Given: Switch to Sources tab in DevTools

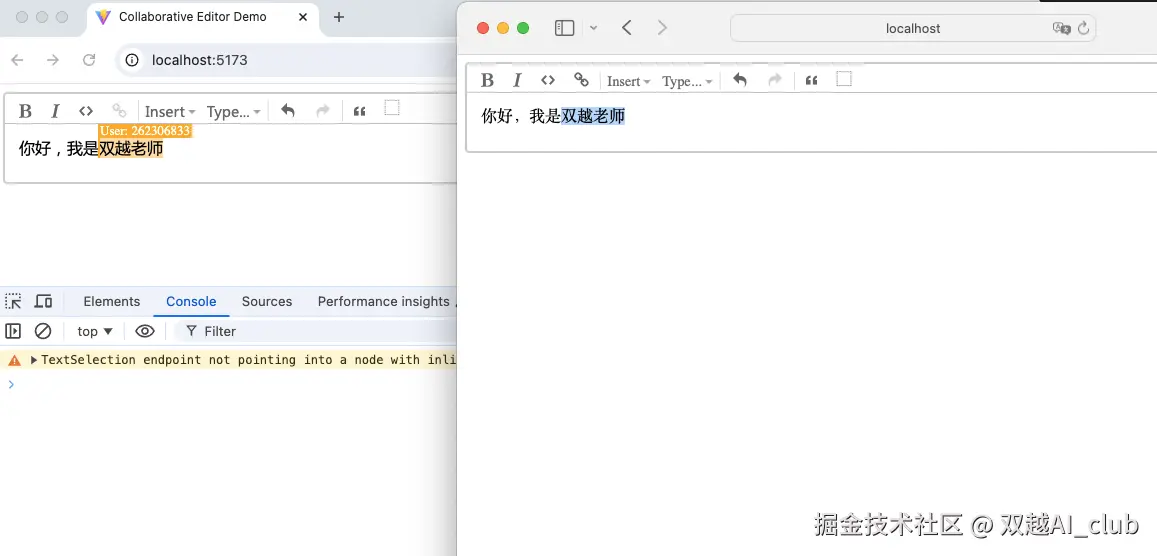Looking at the screenshot, I should click(266, 301).
